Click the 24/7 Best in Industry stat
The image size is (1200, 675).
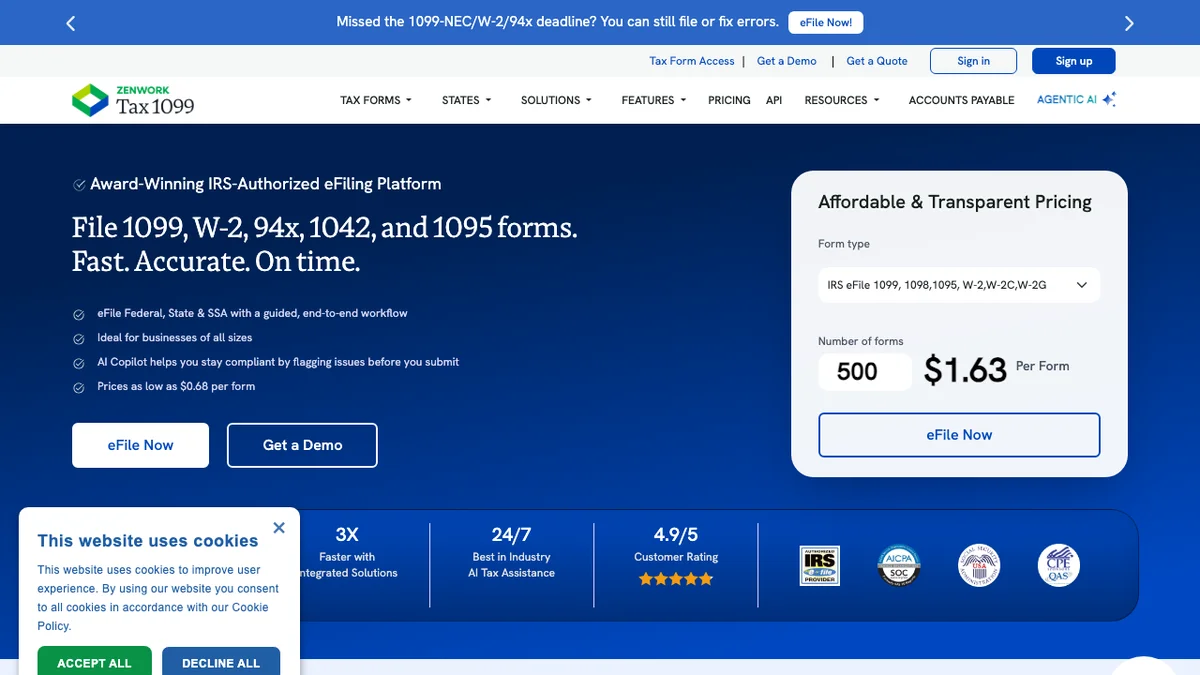pos(511,552)
